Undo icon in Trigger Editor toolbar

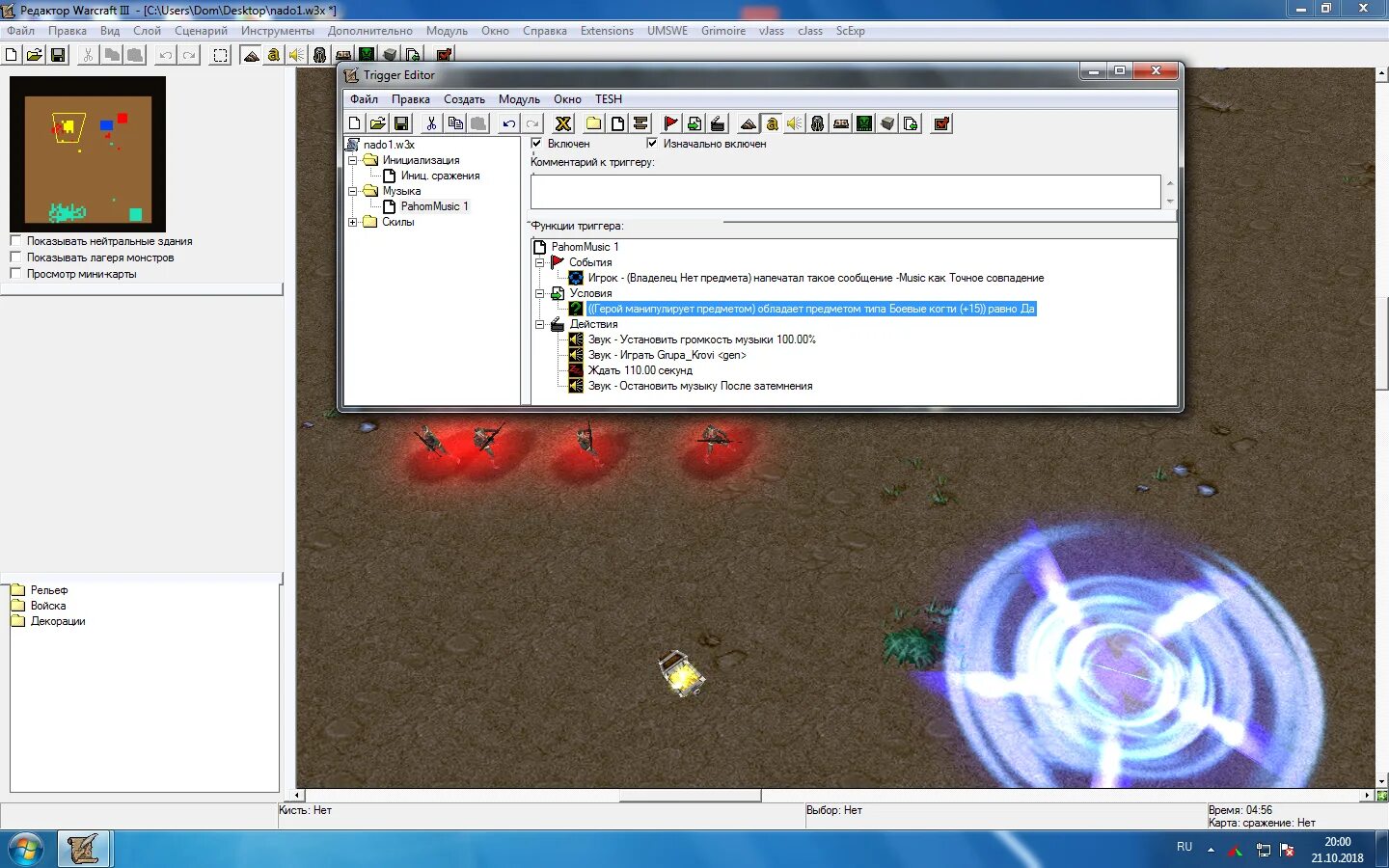tap(508, 123)
